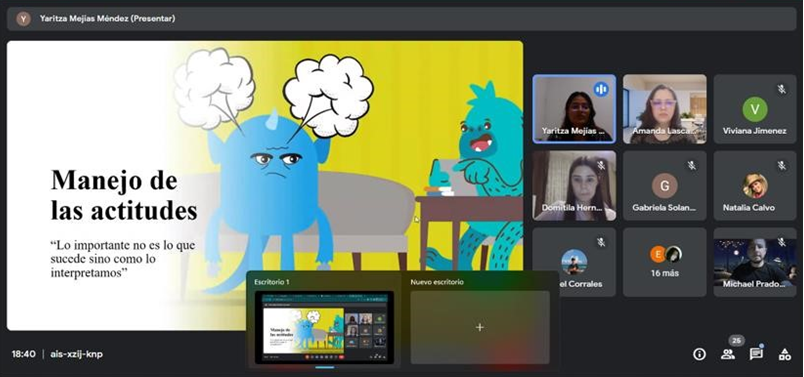Image resolution: width=804 pixels, height=377 pixels.
Task: Click the speaking indicator on Yaritza's tile
Action: pos(601,89)
